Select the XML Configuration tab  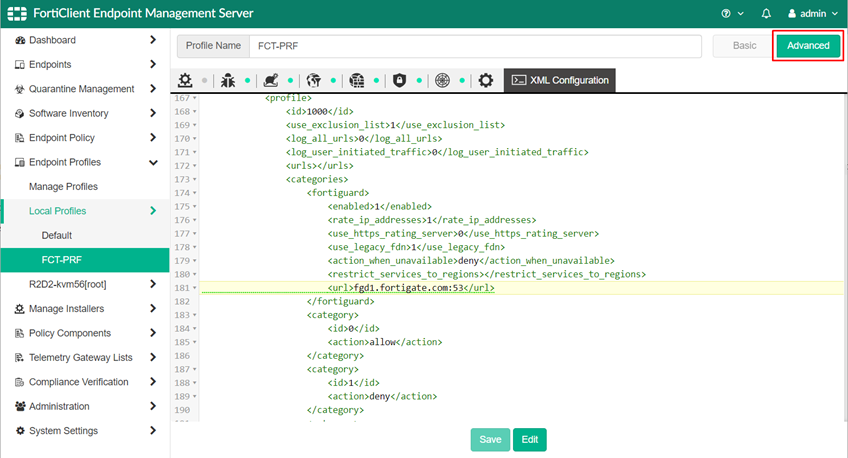[x=558, y=80]
